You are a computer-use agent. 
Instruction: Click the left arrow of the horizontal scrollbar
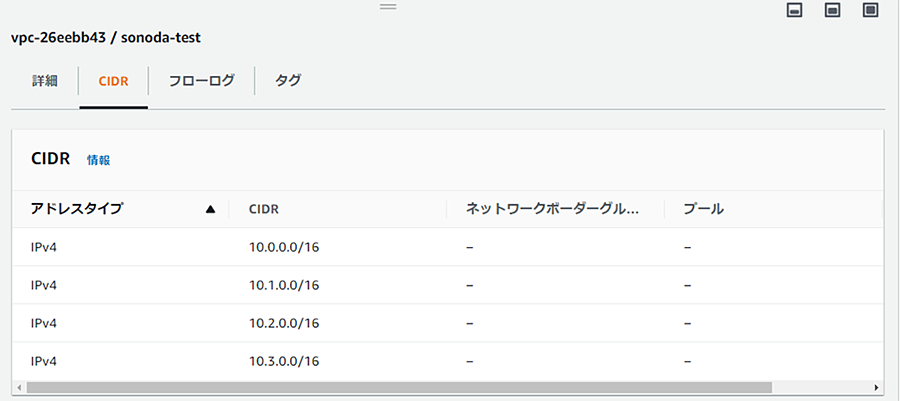[x=20, y=387]
